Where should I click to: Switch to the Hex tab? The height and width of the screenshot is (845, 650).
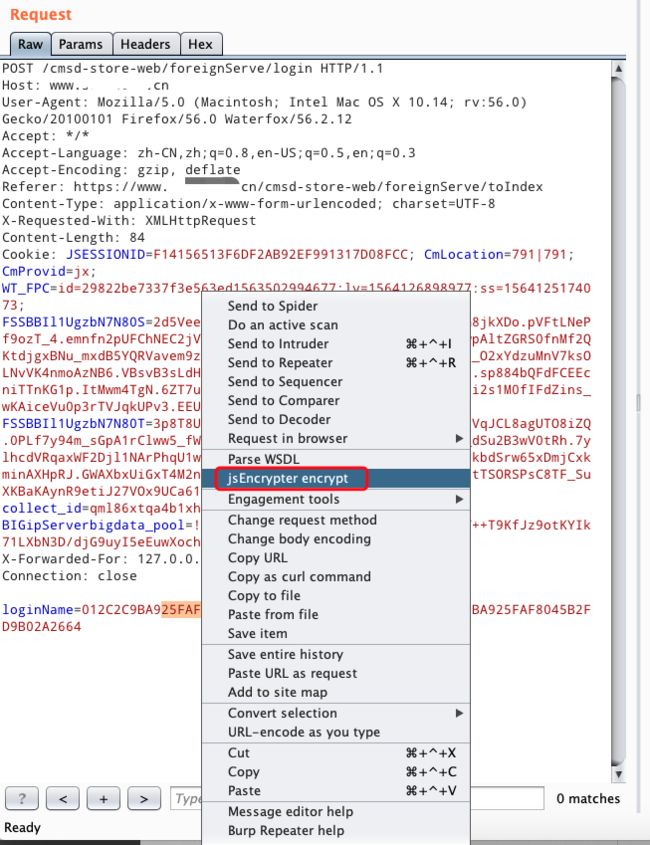click(x=200, y=44)
